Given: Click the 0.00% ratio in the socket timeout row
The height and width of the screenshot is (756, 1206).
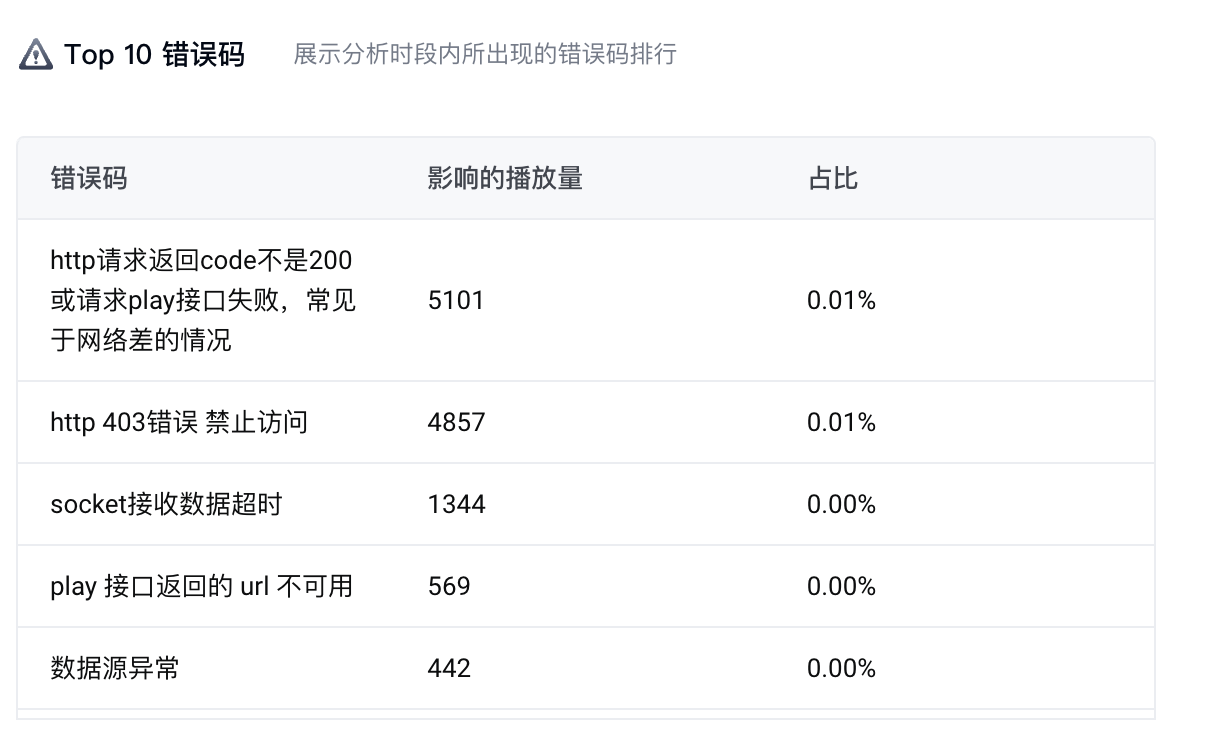Looking at the screenshot, I should click(841, 504).
